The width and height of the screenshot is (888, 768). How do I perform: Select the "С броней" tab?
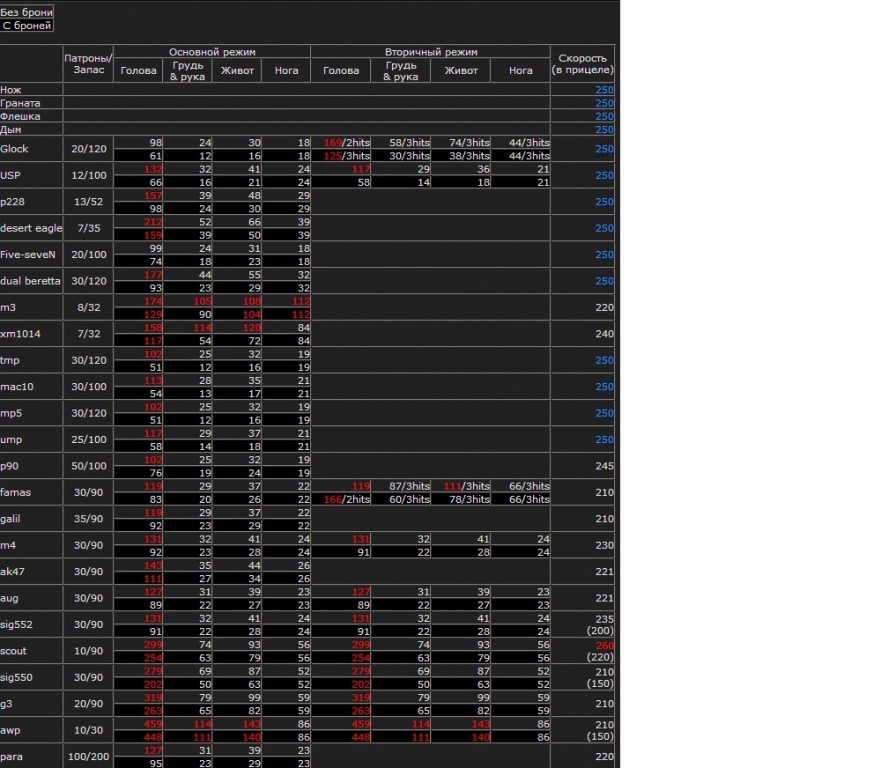[27, 25]
